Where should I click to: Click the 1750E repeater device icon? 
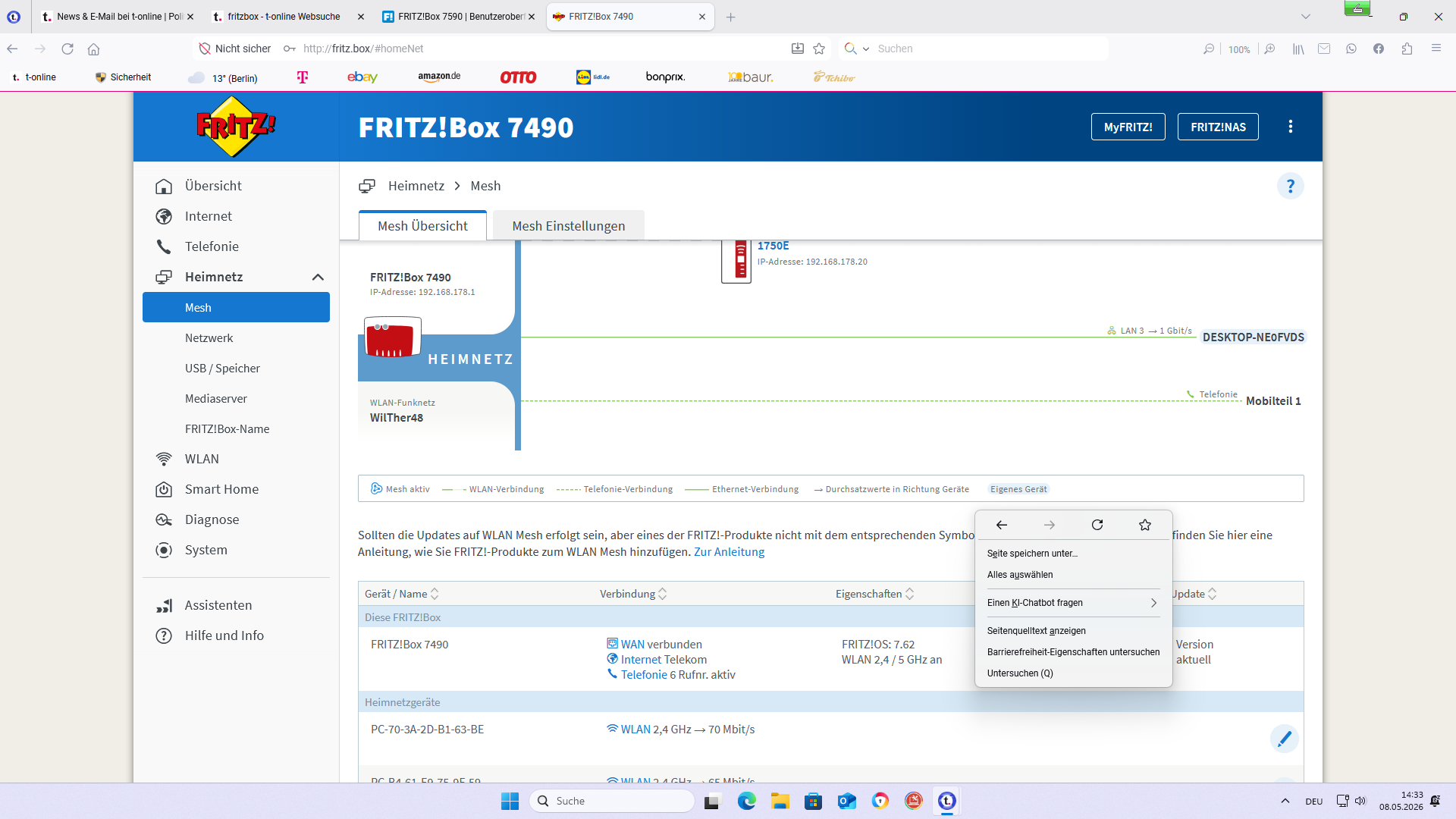736,260
